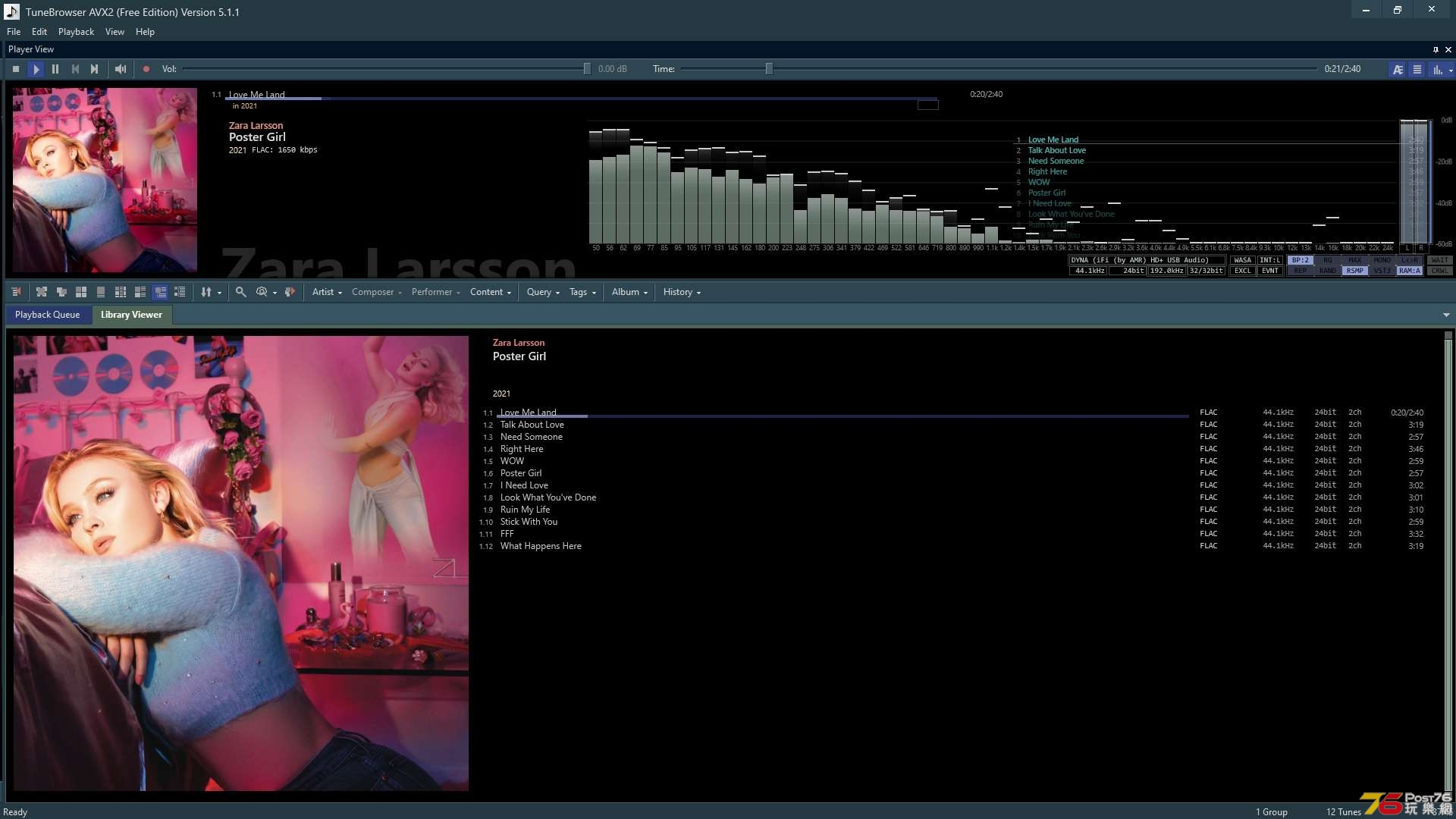Click the back arrow locate icon
1456x819 pixels.
tap(290, 292)
